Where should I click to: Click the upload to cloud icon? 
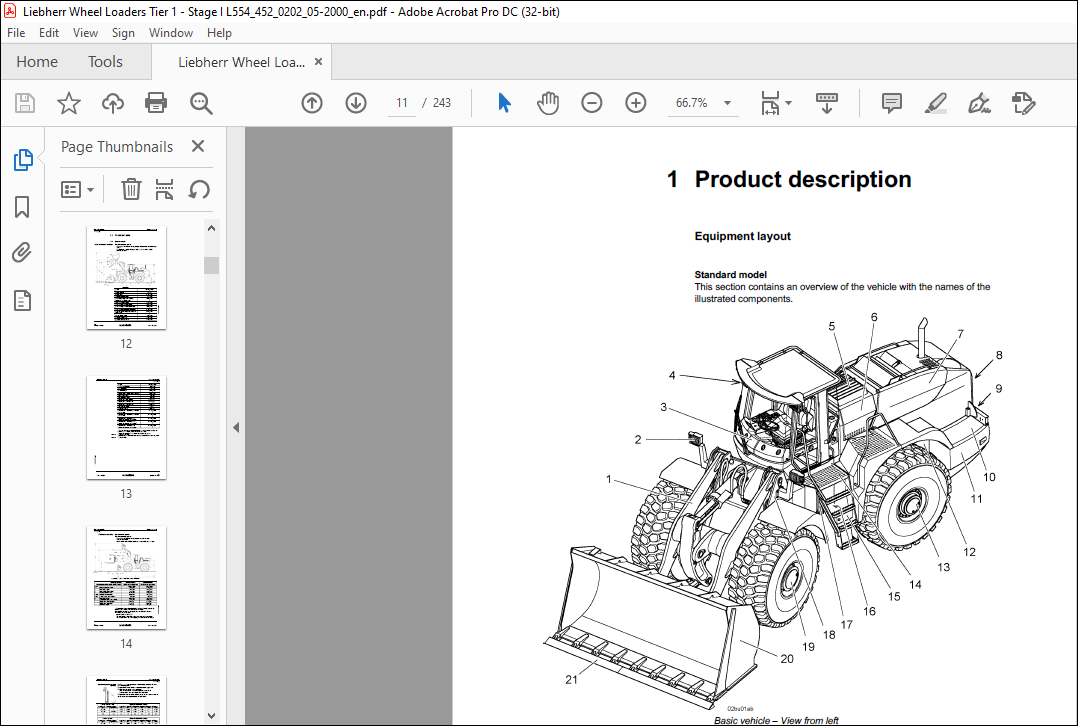pyautogui.click(x=113, y=103)
